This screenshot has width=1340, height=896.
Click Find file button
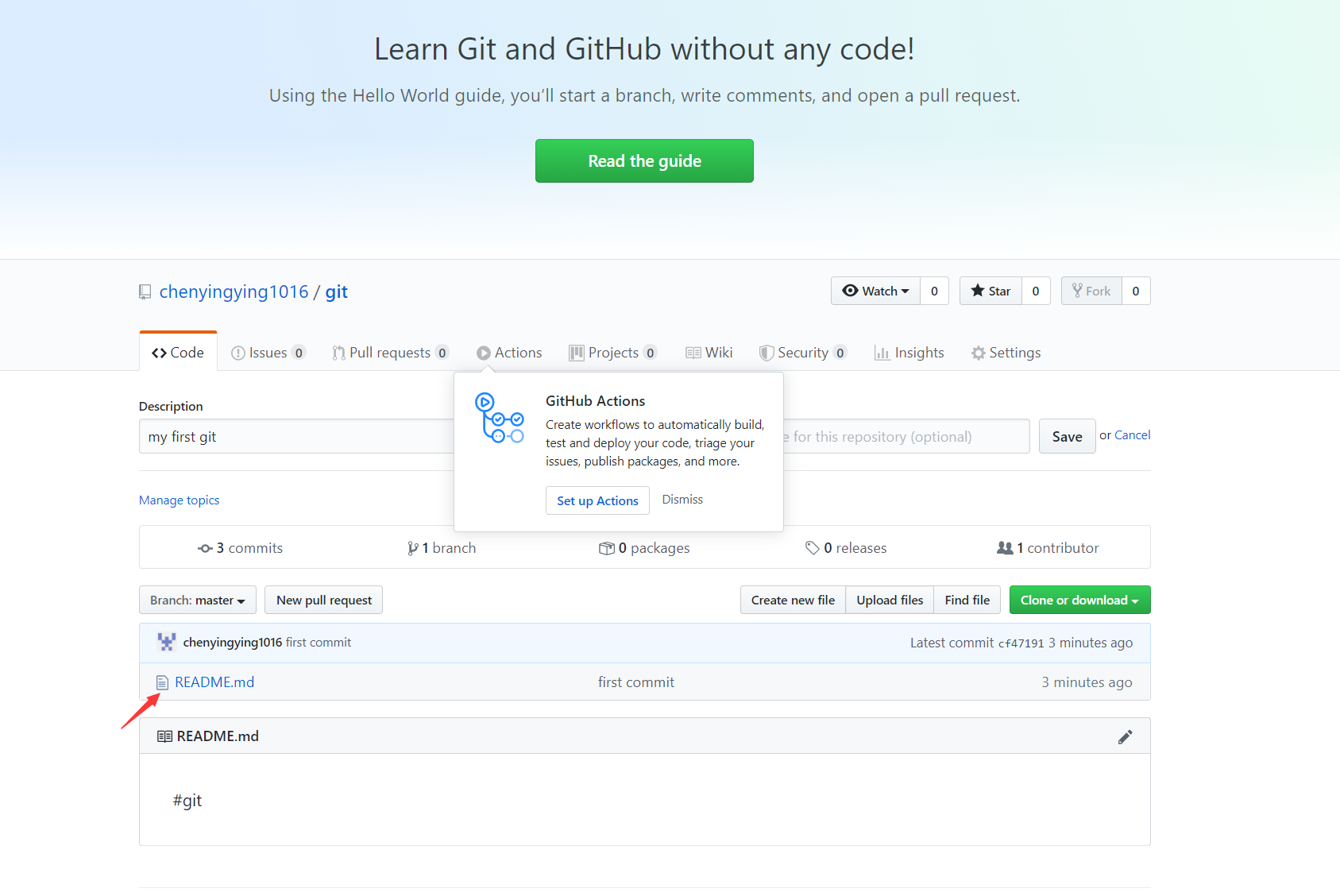(967, 601)
